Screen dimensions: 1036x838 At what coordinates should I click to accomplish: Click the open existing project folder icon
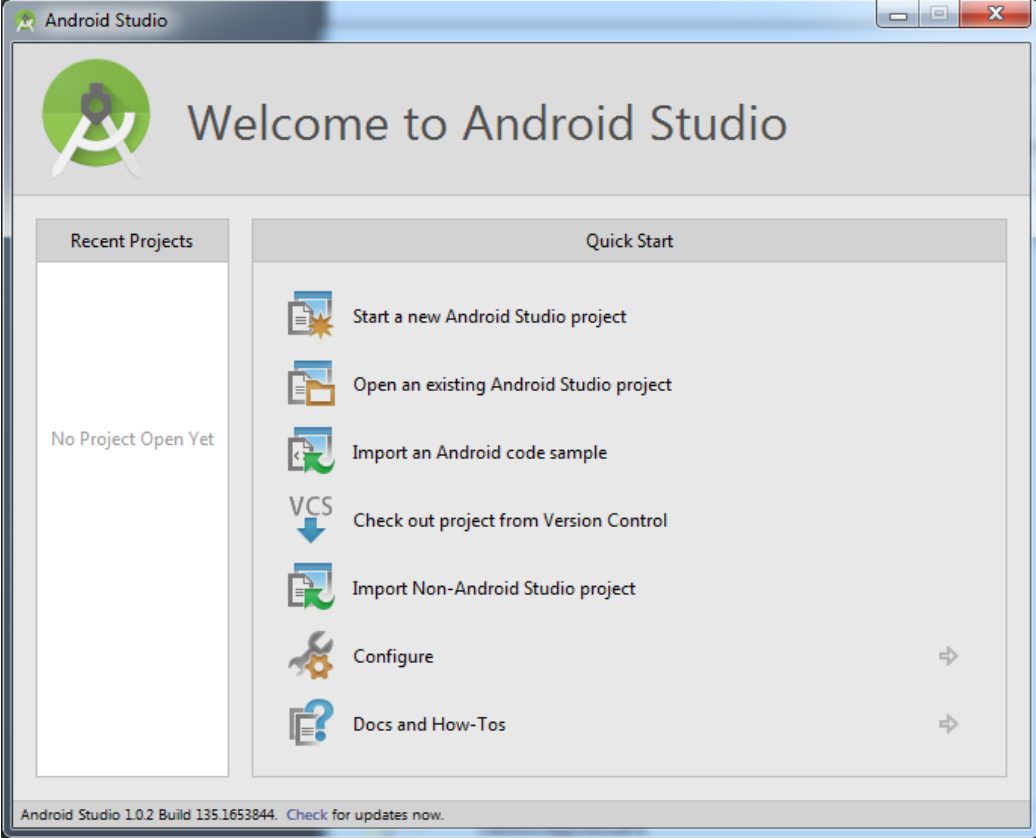(x=311, y=383)
